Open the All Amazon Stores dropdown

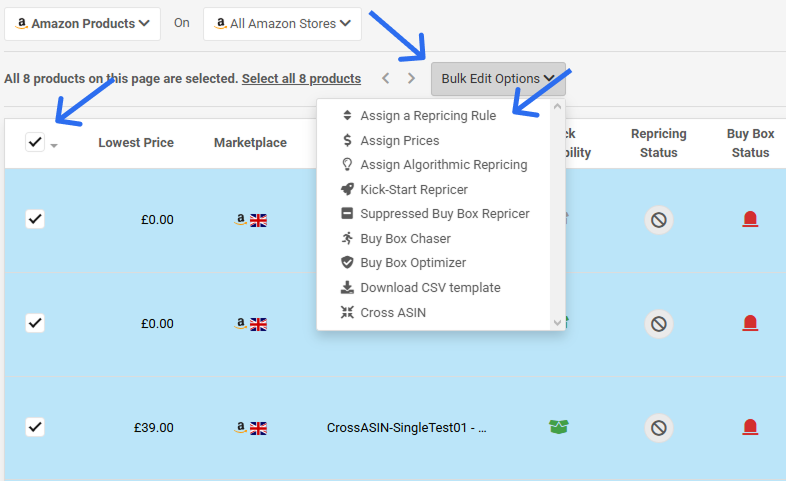[282, 24]
